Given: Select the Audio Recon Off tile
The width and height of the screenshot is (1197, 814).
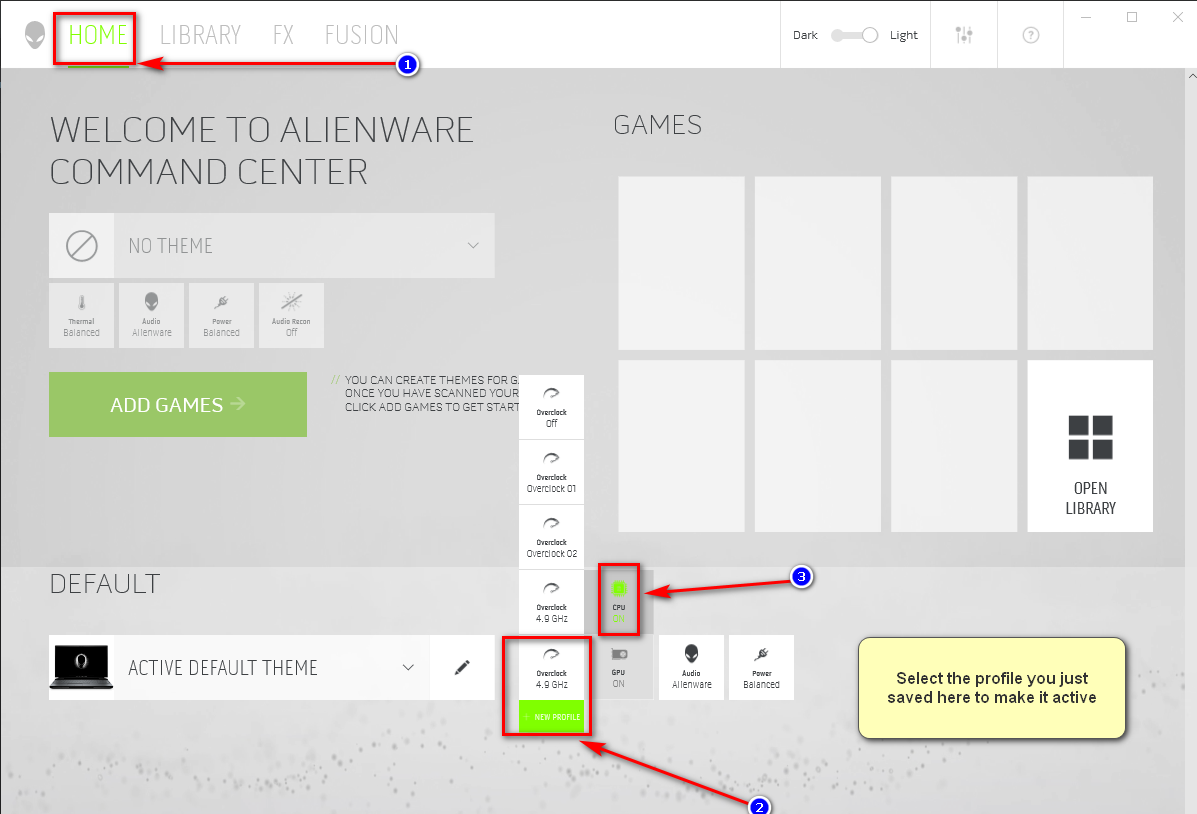Looking at the screenshot, I should click(291, 315).
